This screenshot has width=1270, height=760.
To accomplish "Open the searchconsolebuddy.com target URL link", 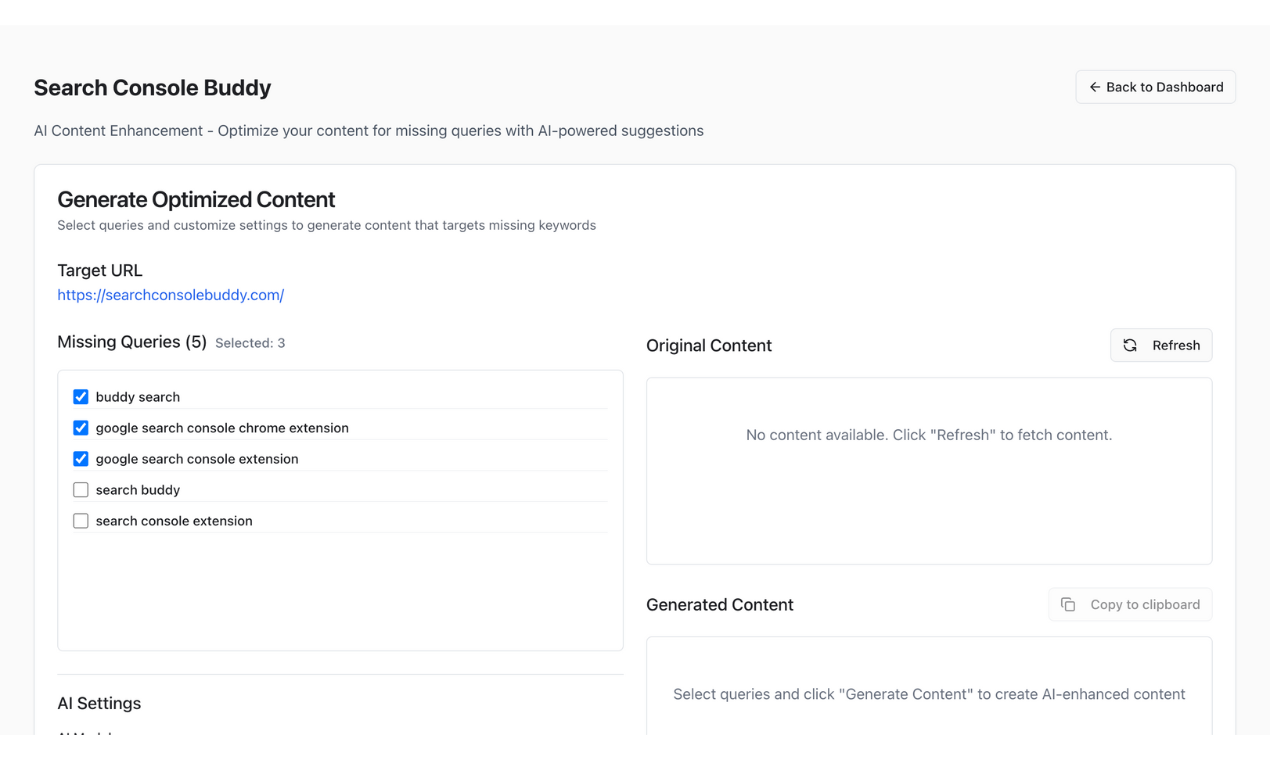I will (171, 295).
